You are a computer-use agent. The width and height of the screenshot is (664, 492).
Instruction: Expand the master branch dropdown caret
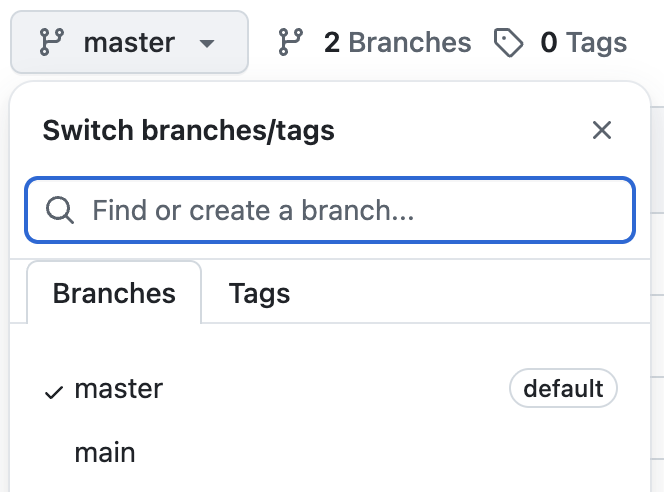pyautogui.click(x=207, y=44)
